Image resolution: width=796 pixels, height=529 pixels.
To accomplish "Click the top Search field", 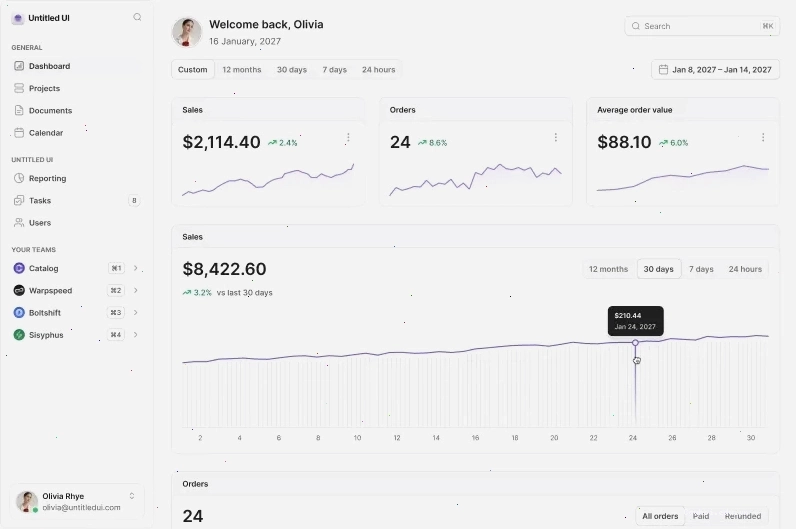I will click(702, 26).
